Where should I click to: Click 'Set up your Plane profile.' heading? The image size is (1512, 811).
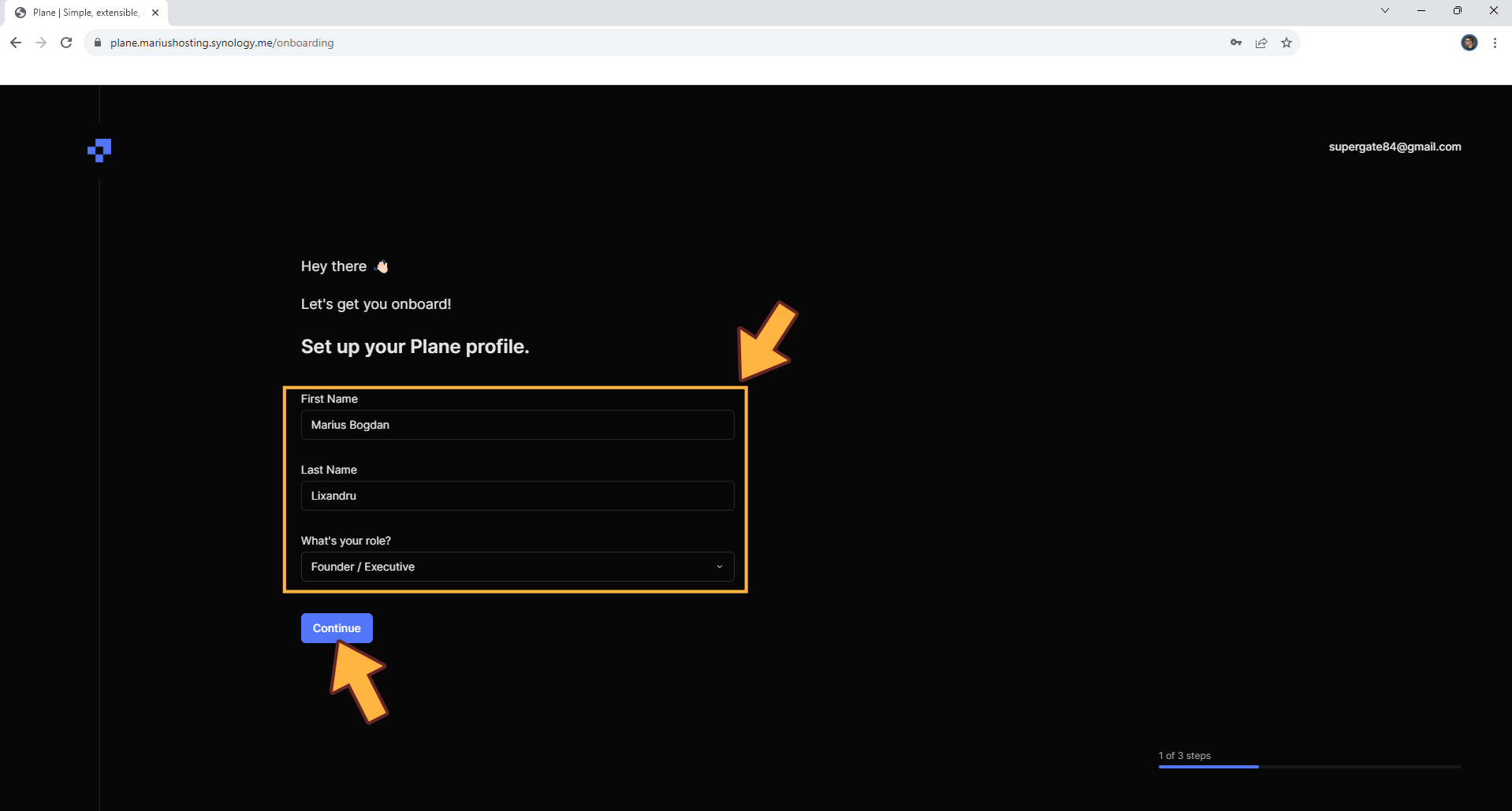tap(415, 347)
